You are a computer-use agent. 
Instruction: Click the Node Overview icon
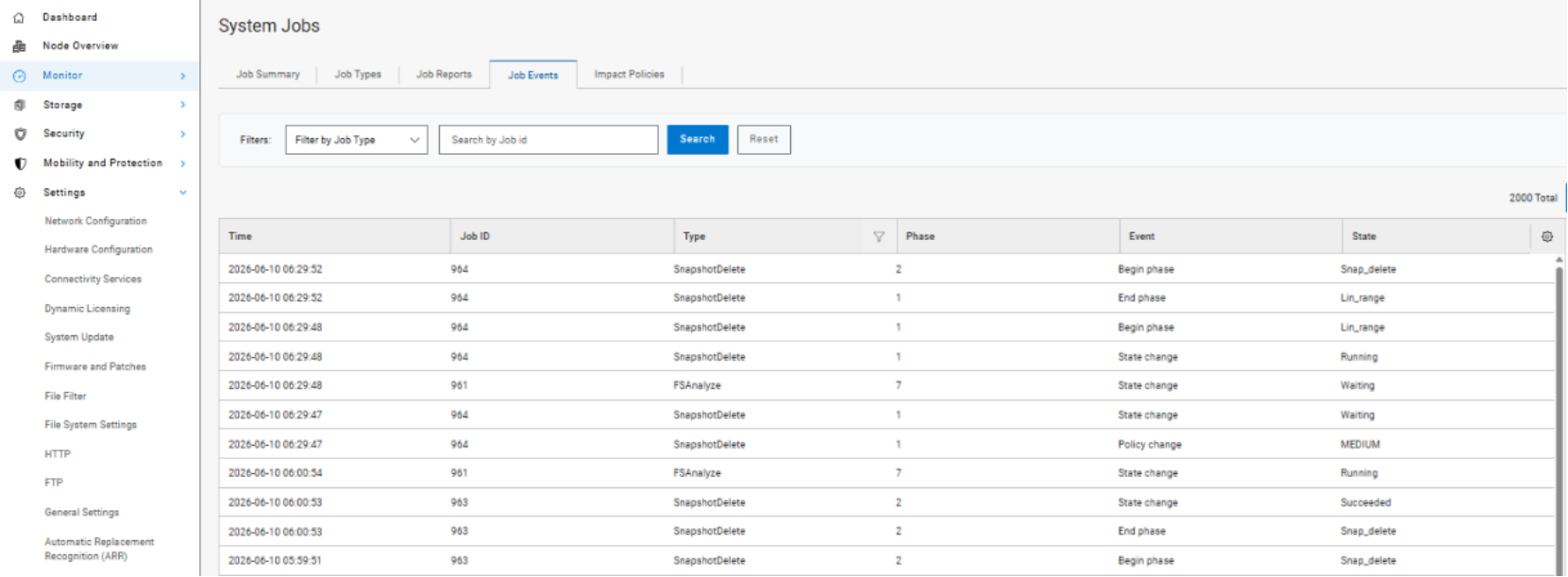[19, 45]
